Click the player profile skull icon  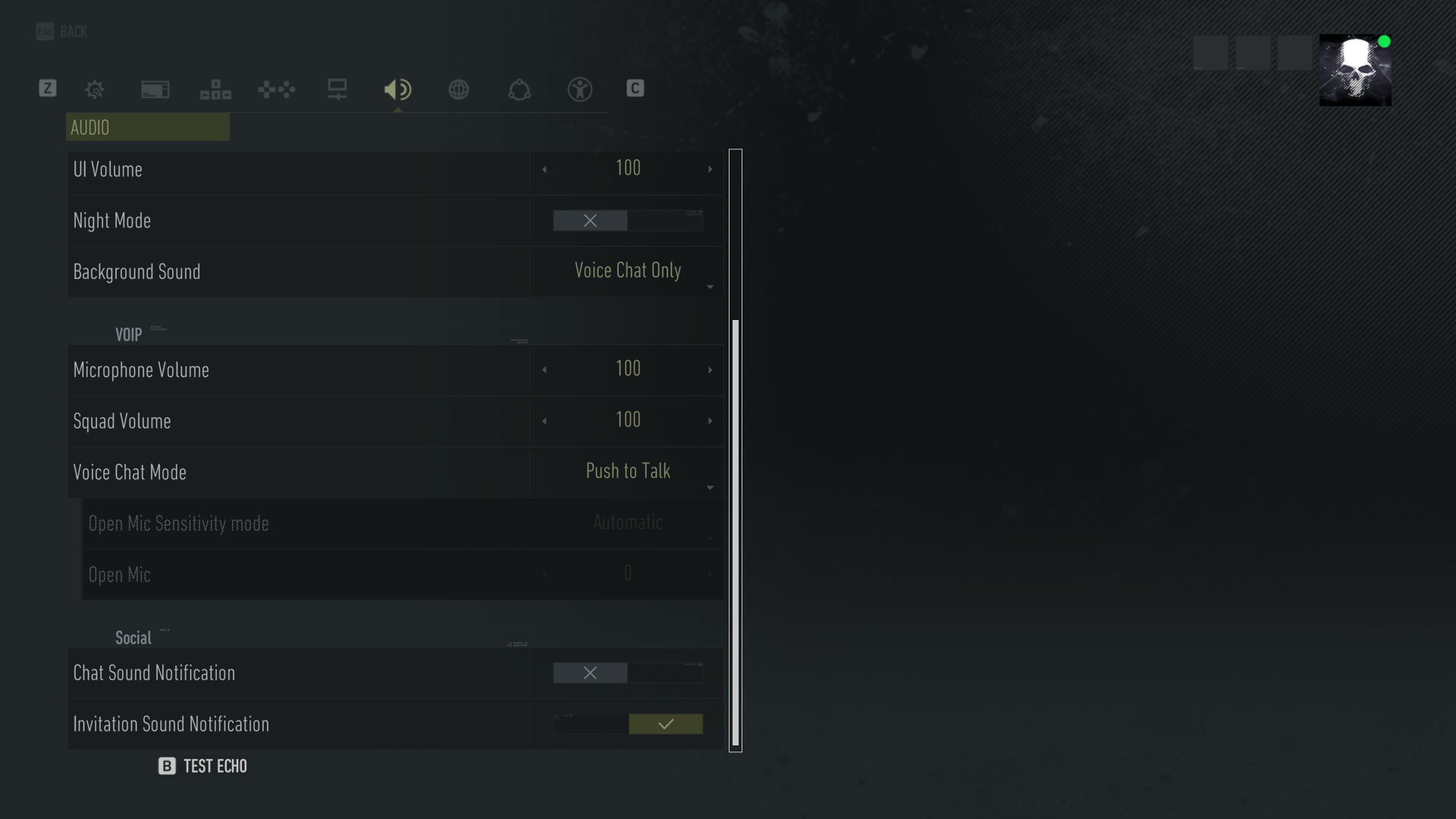[x=1354, y=70]
